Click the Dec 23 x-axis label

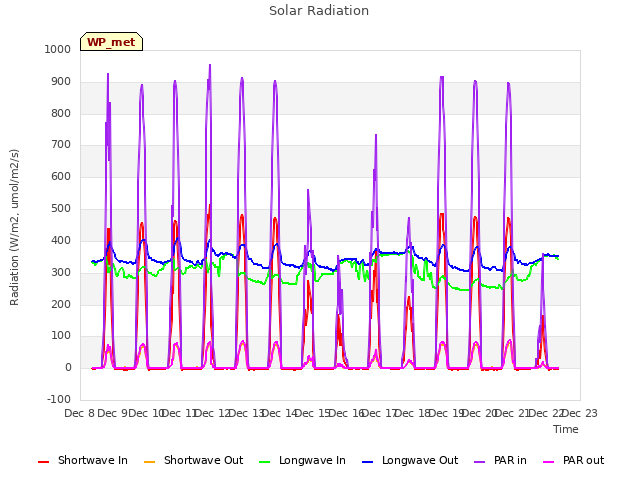(580, 413)
